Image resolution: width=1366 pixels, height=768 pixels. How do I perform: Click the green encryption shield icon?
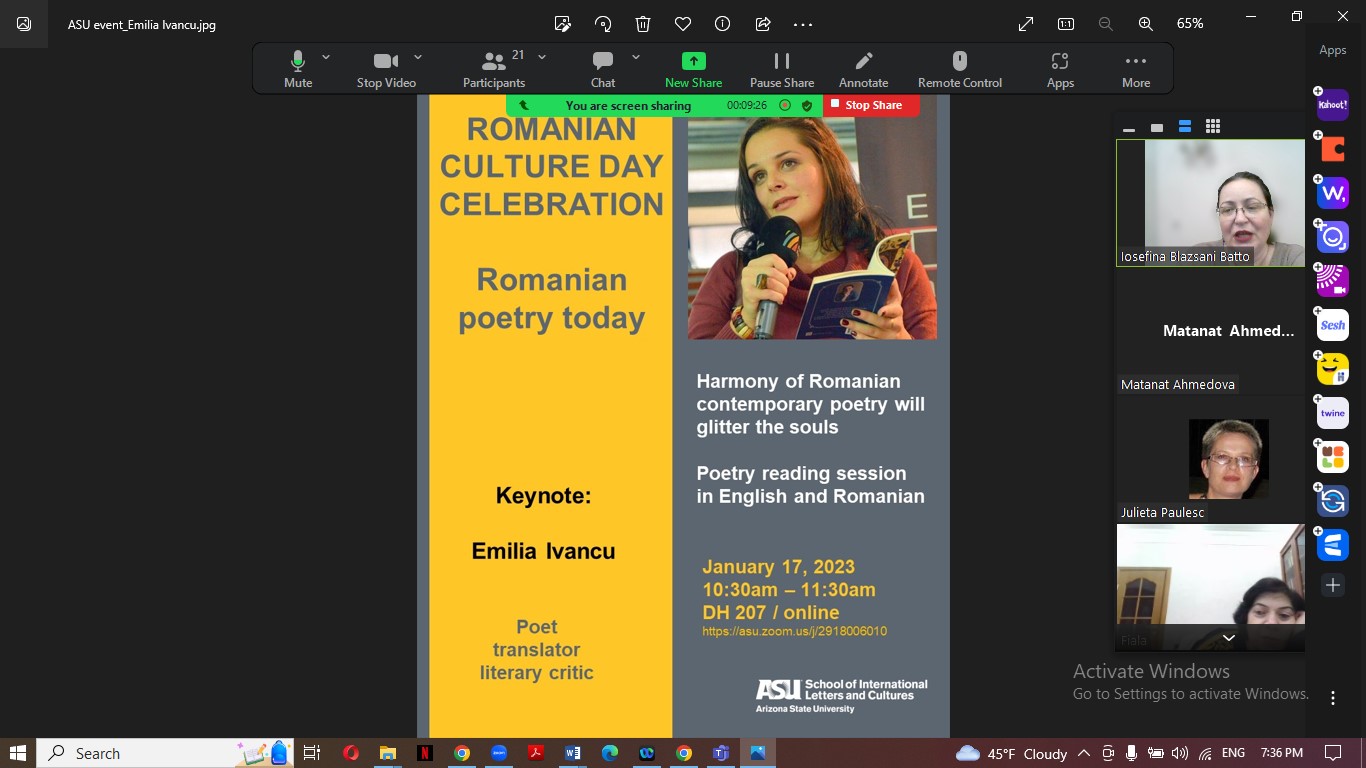(x=807, y=105)
